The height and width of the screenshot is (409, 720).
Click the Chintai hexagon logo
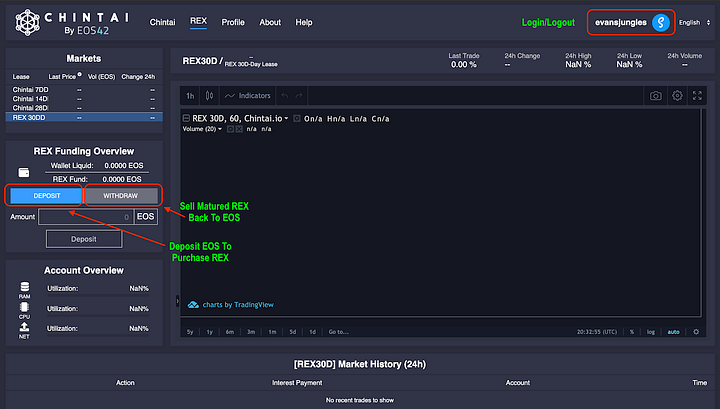click(28, 22)
